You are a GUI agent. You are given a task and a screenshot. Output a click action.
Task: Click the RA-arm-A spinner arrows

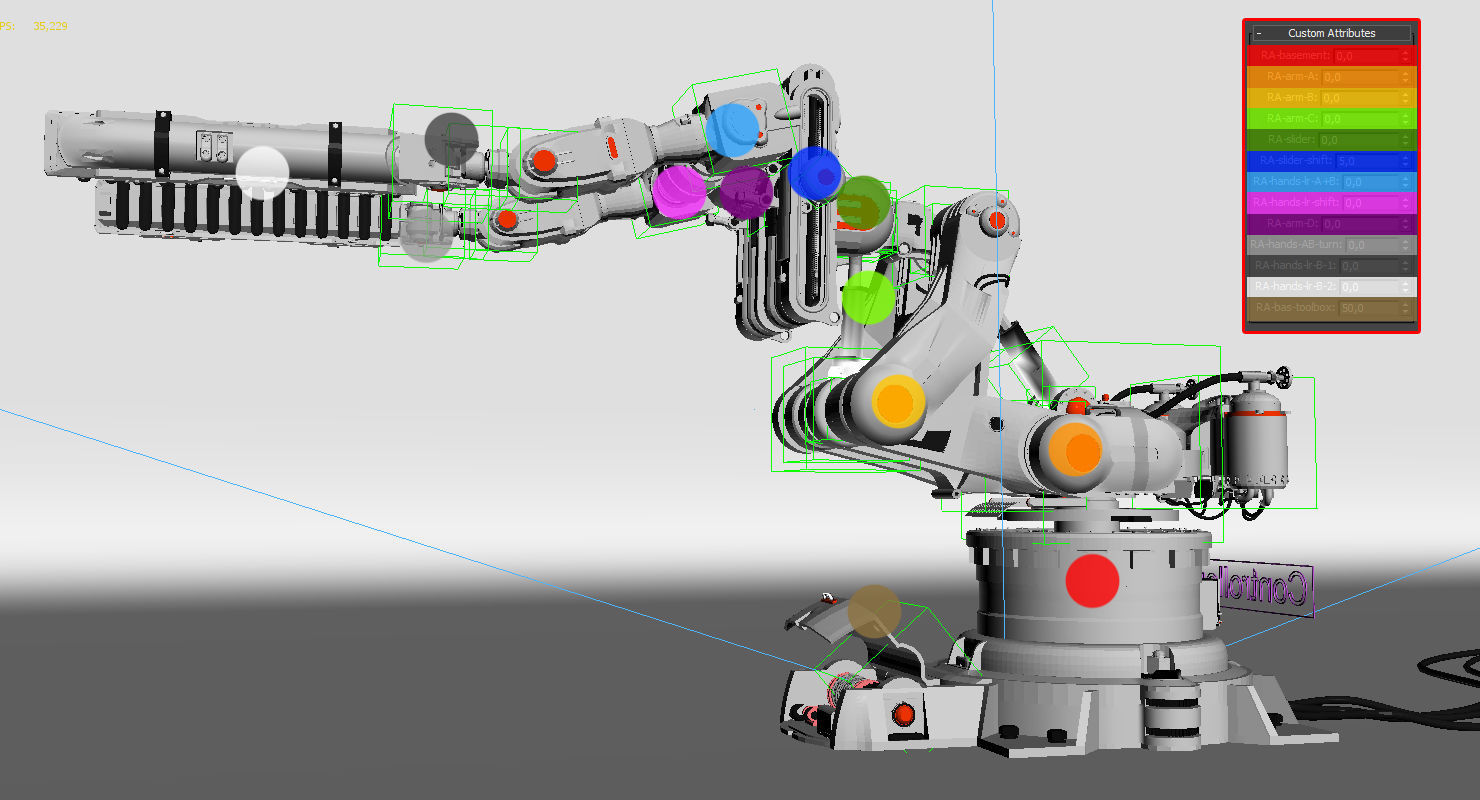tap(1405, 77)
